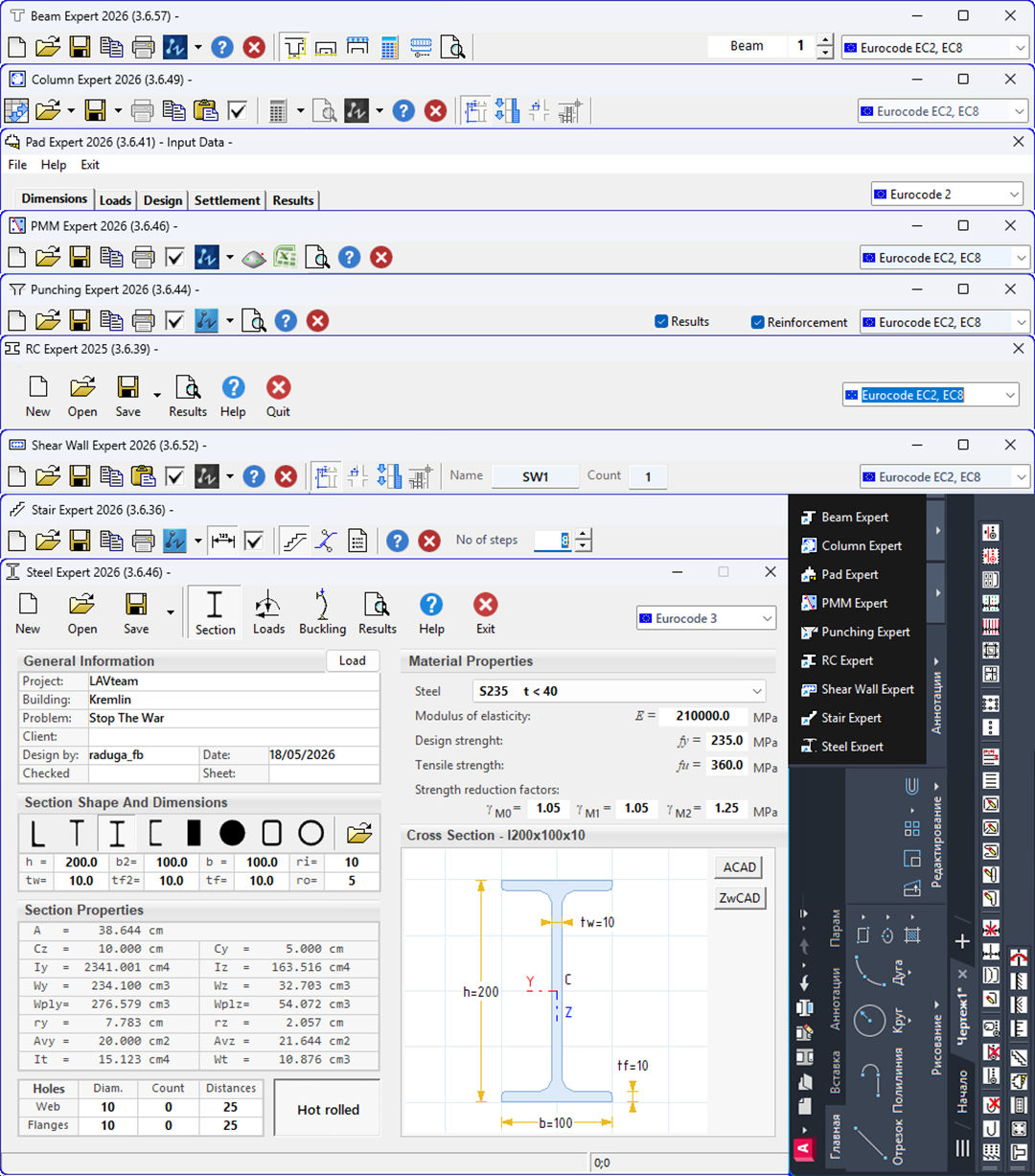Viewport: 1035px width, 1176px height.
Task: Click Excel export icon in PMM Expert
Action: (285, 257)
